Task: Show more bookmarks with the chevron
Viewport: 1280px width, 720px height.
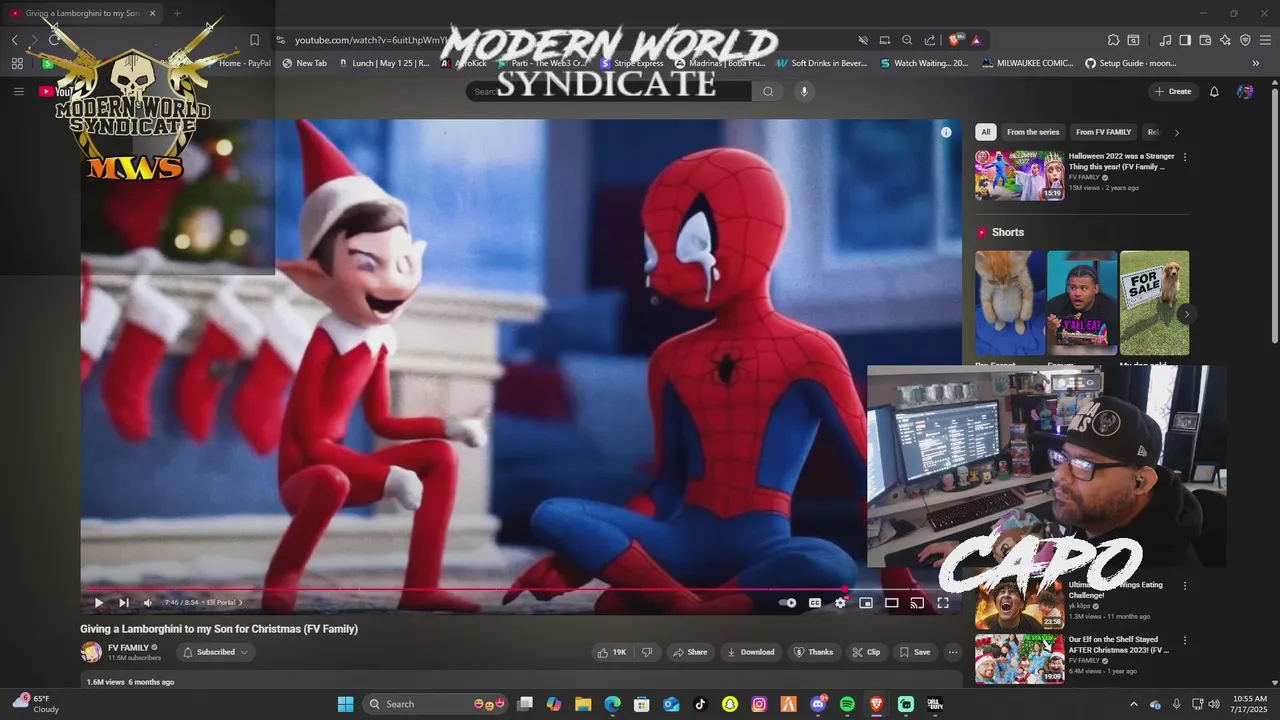Action: coord(1255,63)
